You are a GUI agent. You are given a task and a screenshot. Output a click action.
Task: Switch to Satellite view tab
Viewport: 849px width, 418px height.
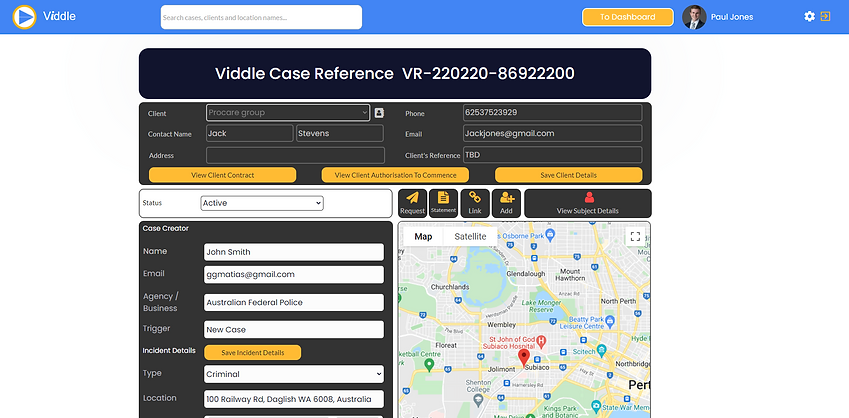coord(470,237)
